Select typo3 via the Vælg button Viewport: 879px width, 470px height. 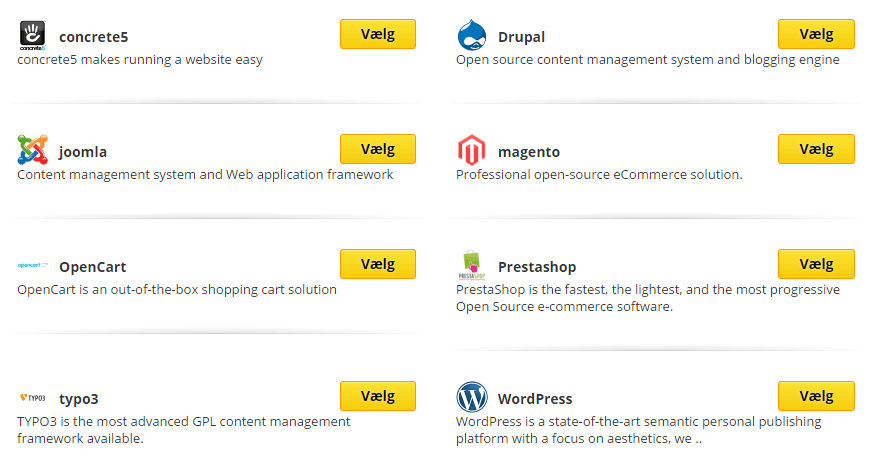(378, 396)
